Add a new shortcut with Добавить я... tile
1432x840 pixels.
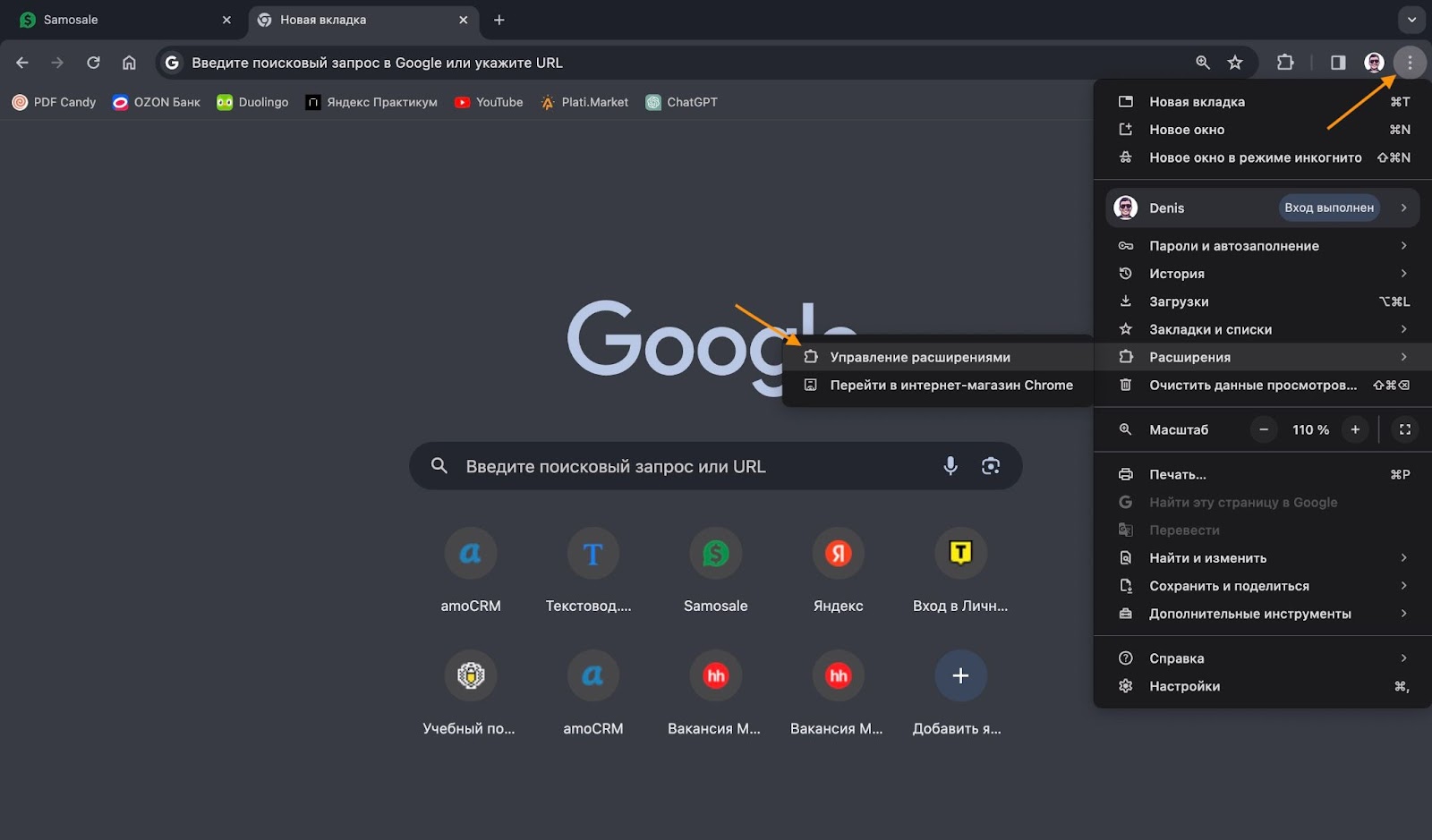[x=960, y=693]
